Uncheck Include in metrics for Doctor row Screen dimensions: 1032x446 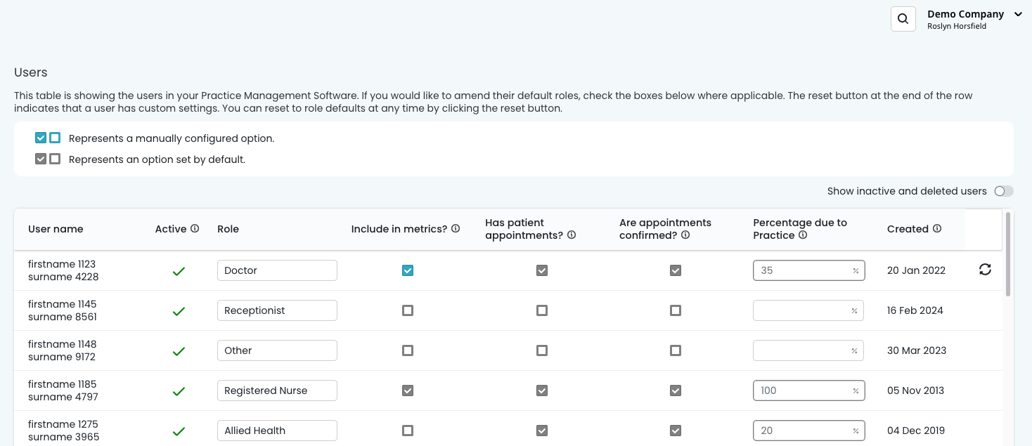point(407,270)
